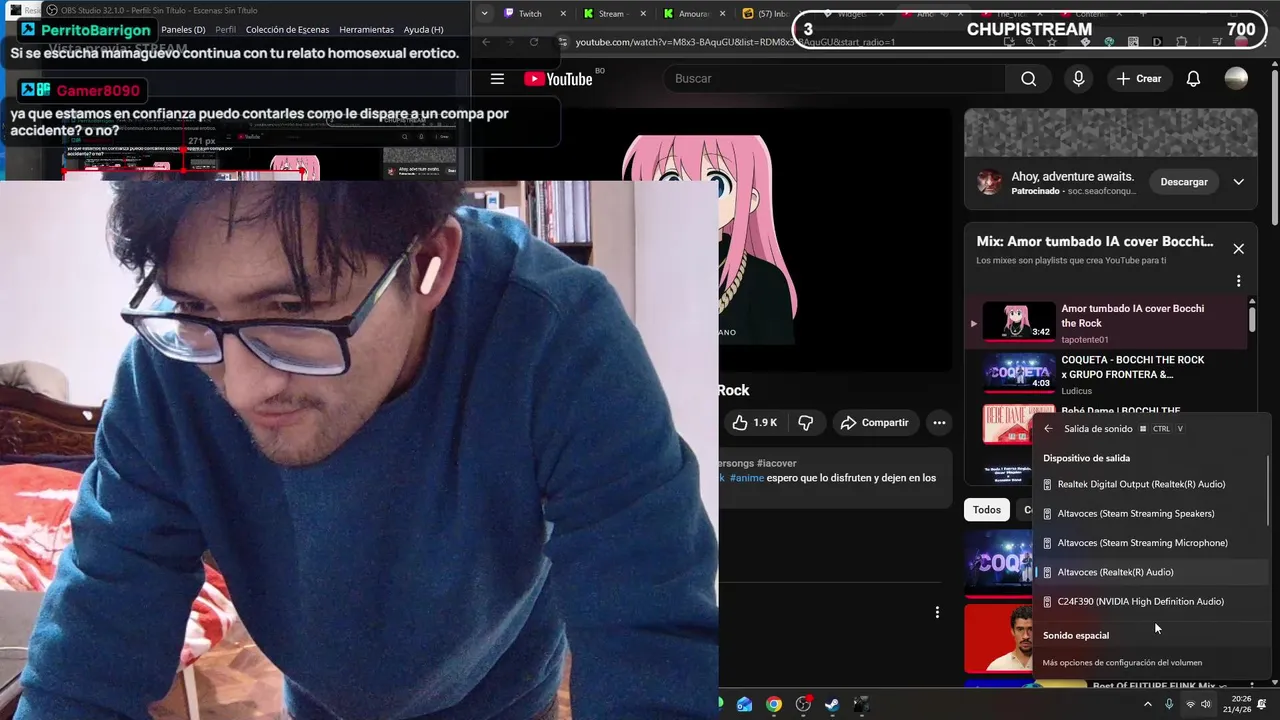
Task: Click the #iacover hashtag link
Action: click(777, 463)
